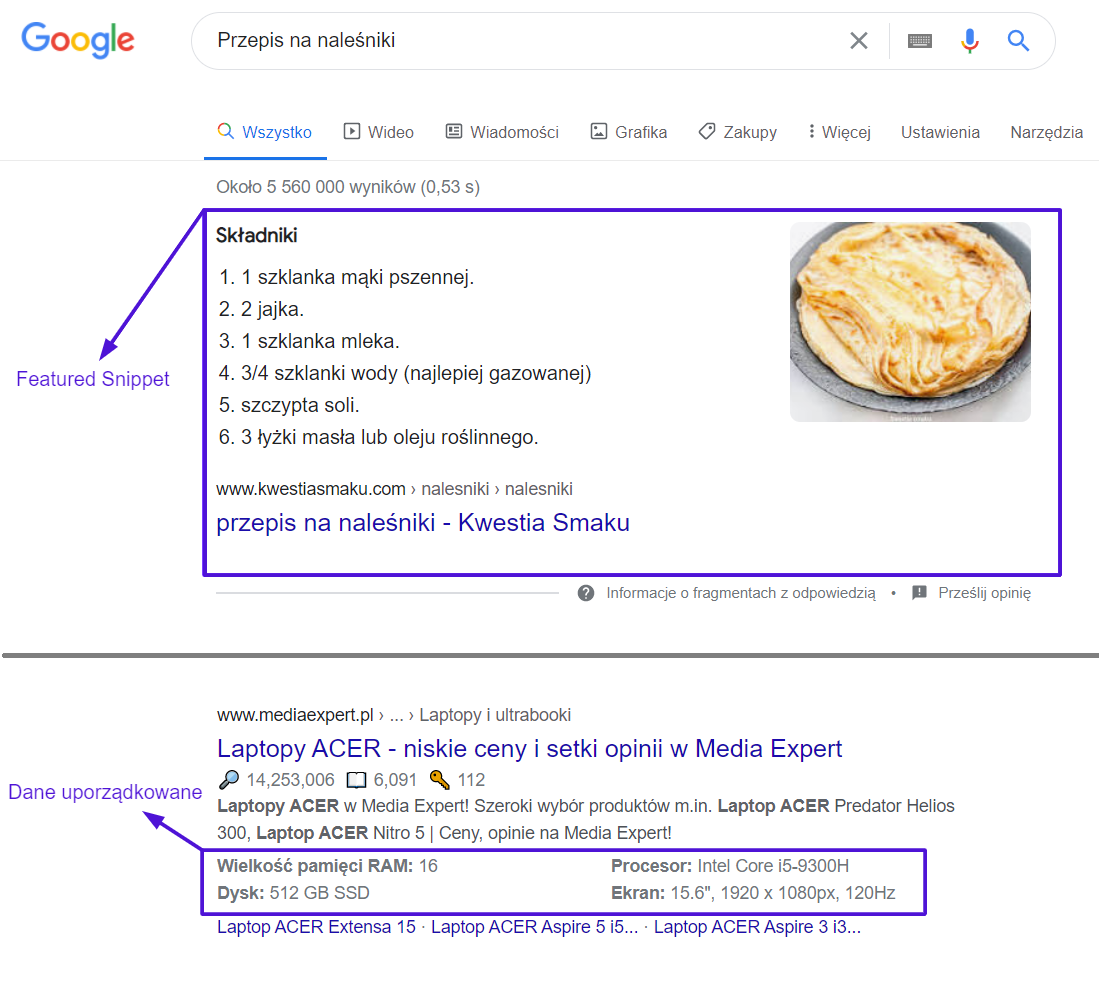Start voice search with microphone icon
This screenshot has height=991, width=1099.
[x=969, y=41]
